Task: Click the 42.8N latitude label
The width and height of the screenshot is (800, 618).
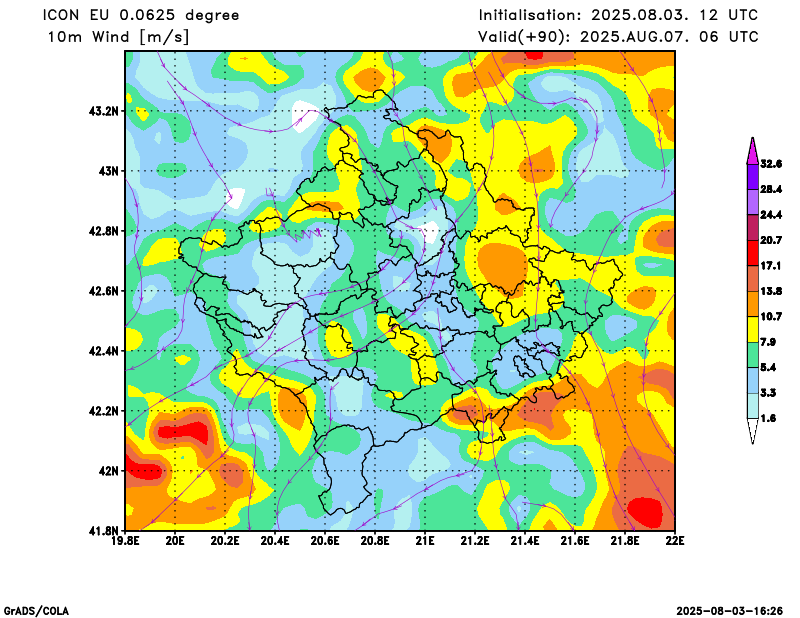Action: coord(104,231)
